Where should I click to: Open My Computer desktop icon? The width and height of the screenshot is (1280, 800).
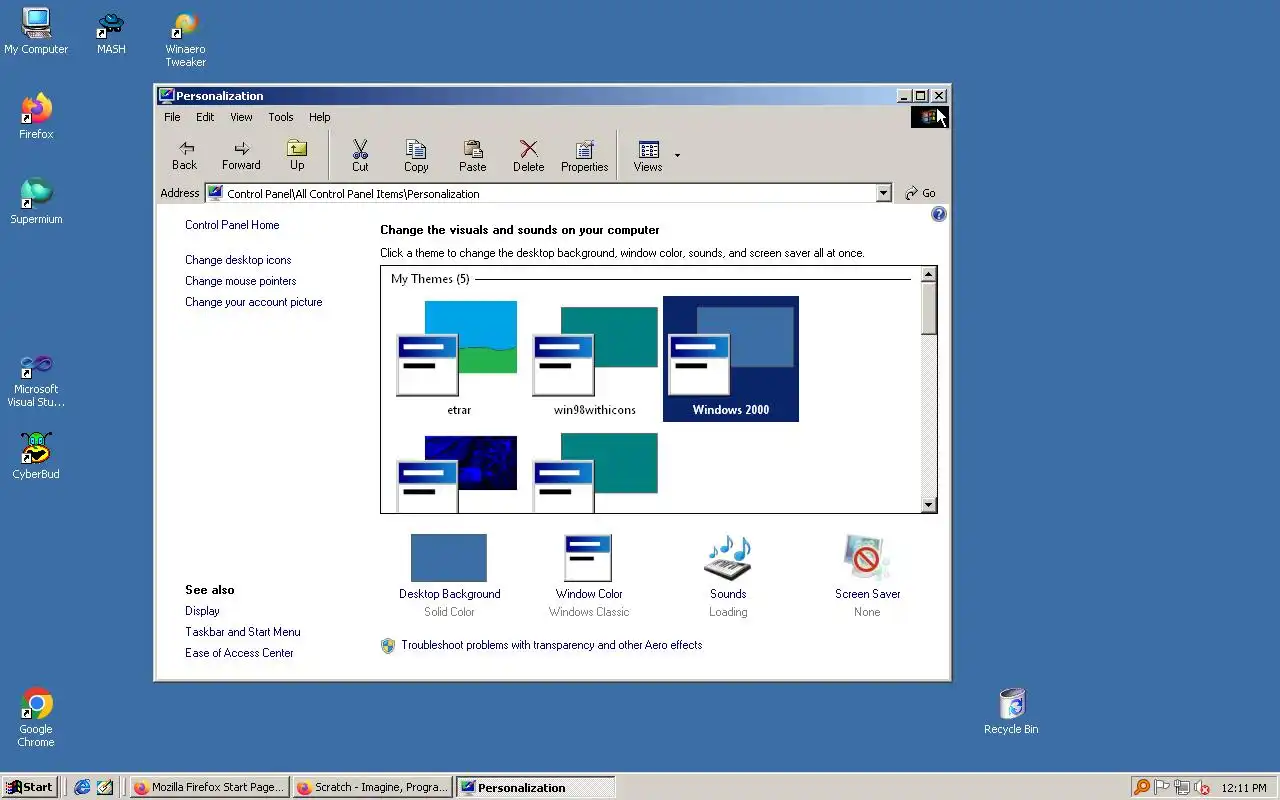click(36, 31)
